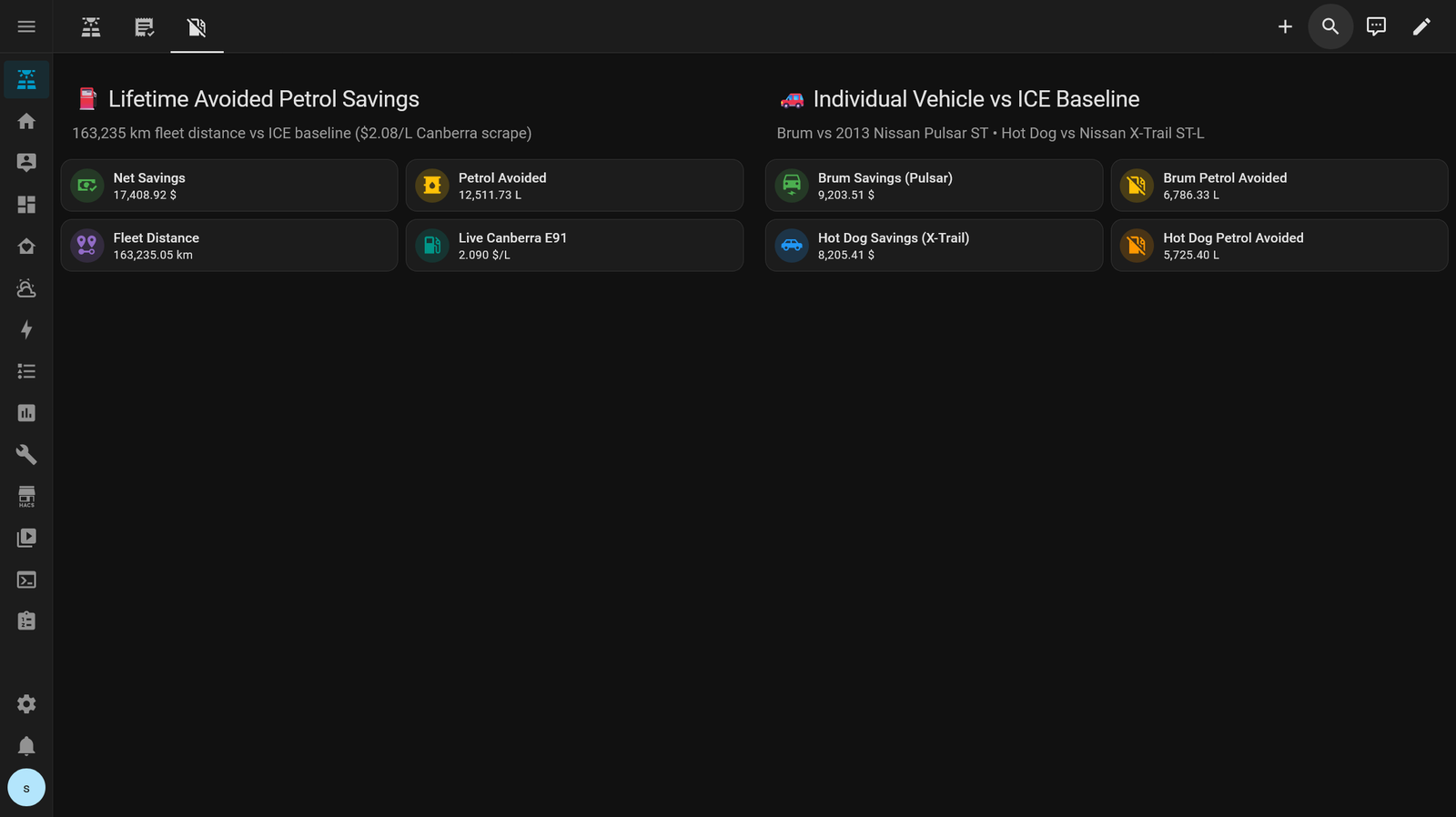The width and height of the screenshot is (1456, 817).
Task: Click the value 9,203.51 $
Action: (x=846, y=195)
